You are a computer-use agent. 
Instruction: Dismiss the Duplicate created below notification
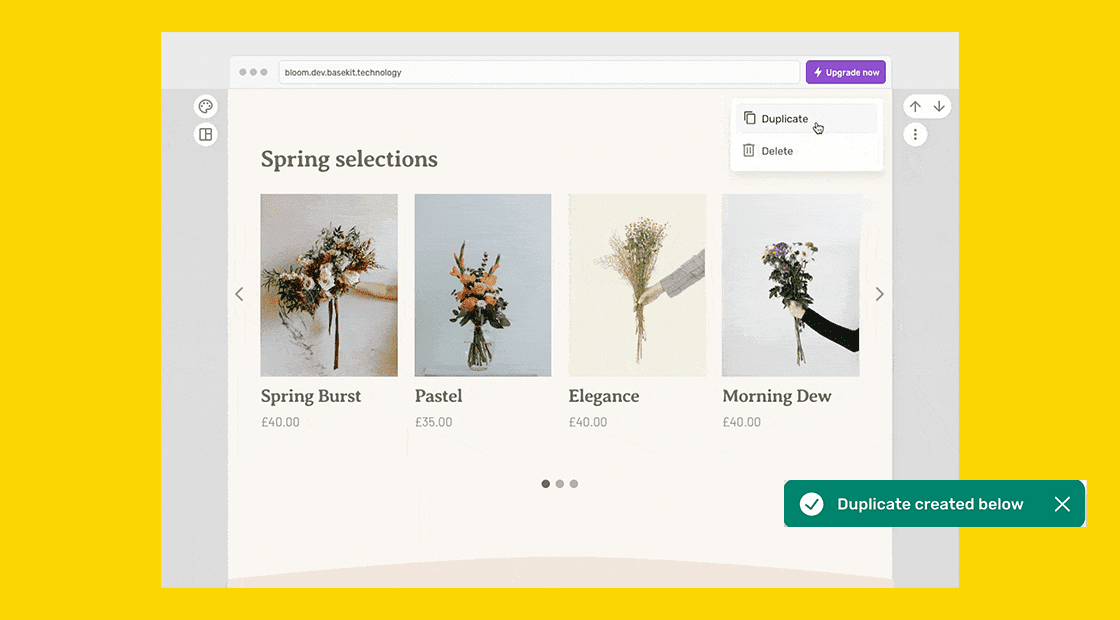1062,504
